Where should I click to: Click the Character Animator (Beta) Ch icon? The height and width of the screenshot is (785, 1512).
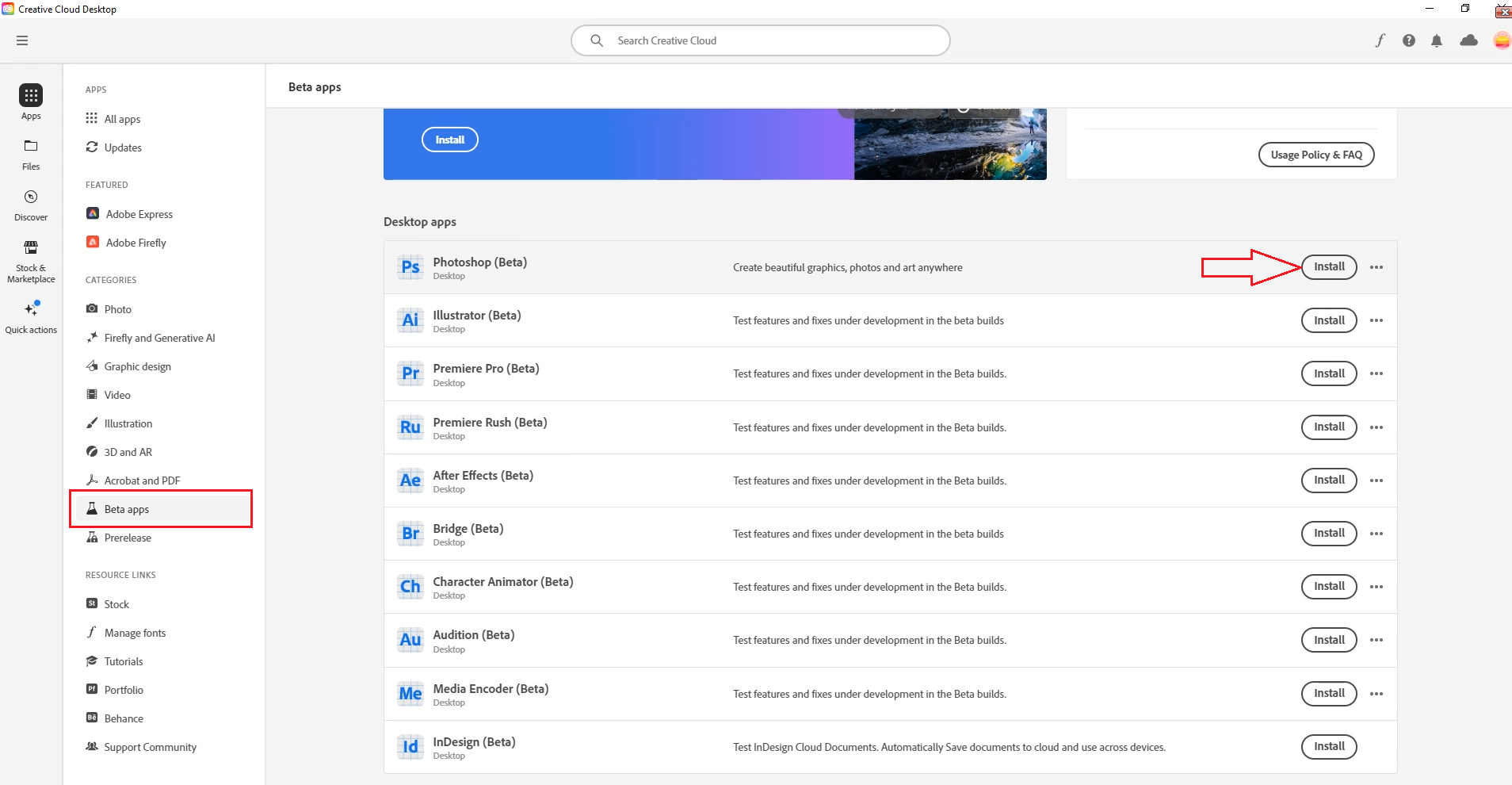tap(410, 587)
